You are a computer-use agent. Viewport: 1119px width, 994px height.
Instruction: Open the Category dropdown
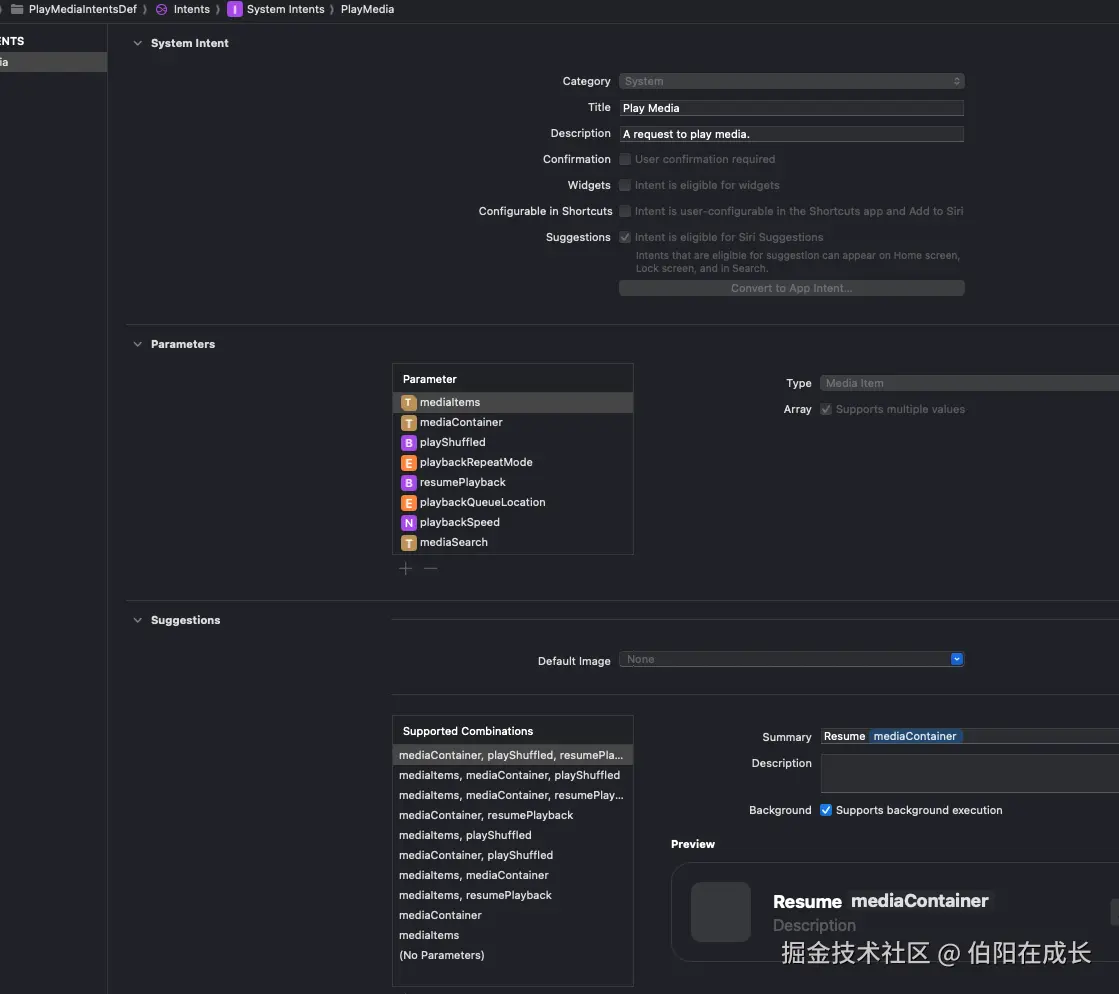pos(791,81)
